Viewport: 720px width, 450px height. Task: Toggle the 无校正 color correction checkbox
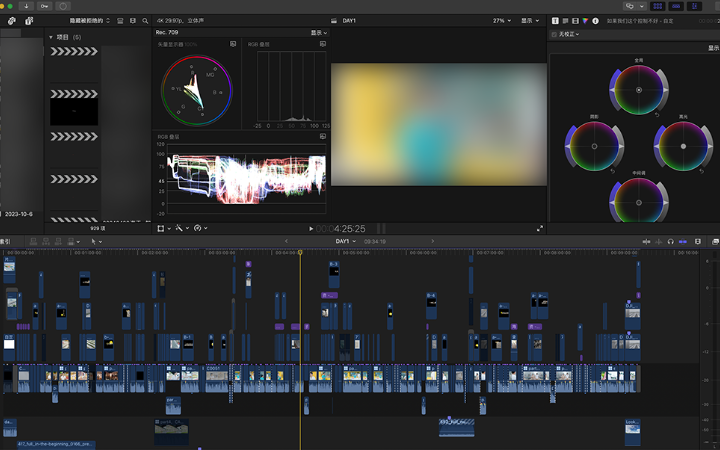[555, 34]
